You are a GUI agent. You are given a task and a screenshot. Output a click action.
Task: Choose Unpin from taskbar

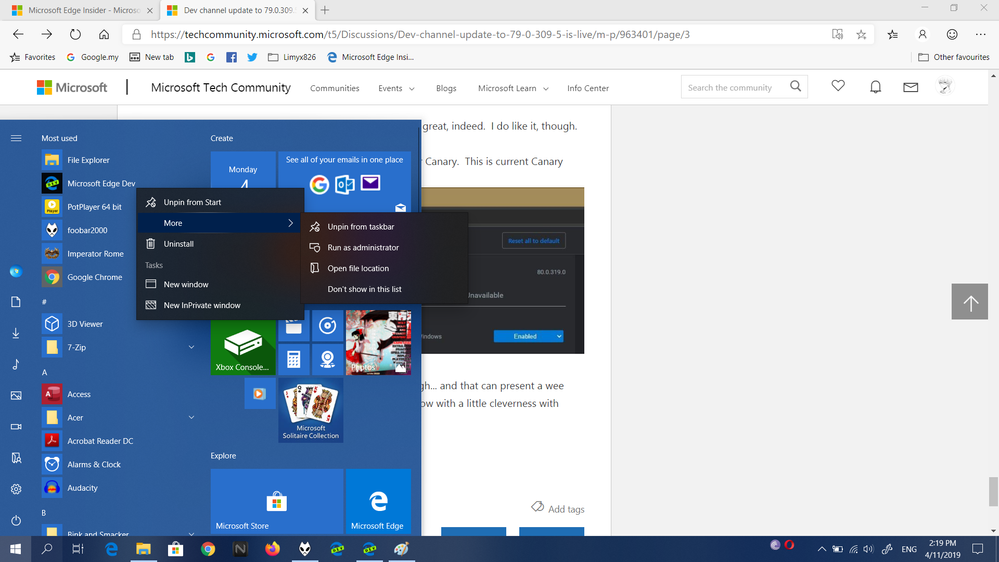(384, 227)
